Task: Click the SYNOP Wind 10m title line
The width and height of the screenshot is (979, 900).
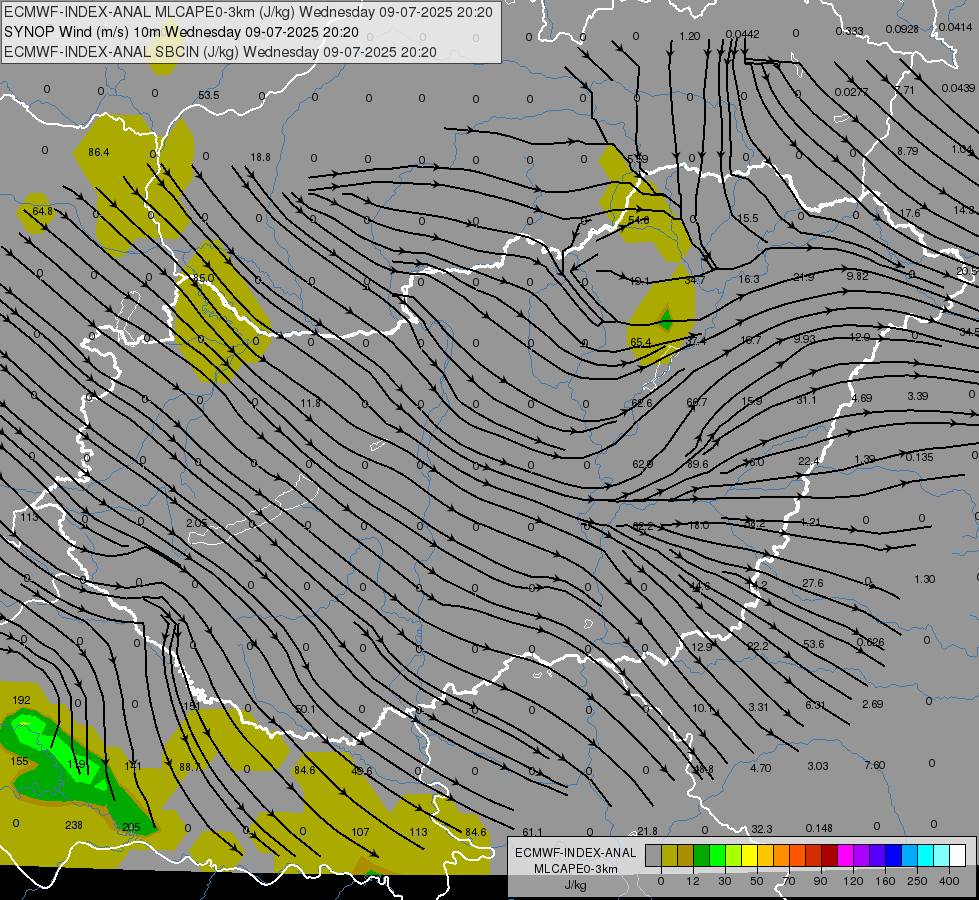Action: [181, 32]
